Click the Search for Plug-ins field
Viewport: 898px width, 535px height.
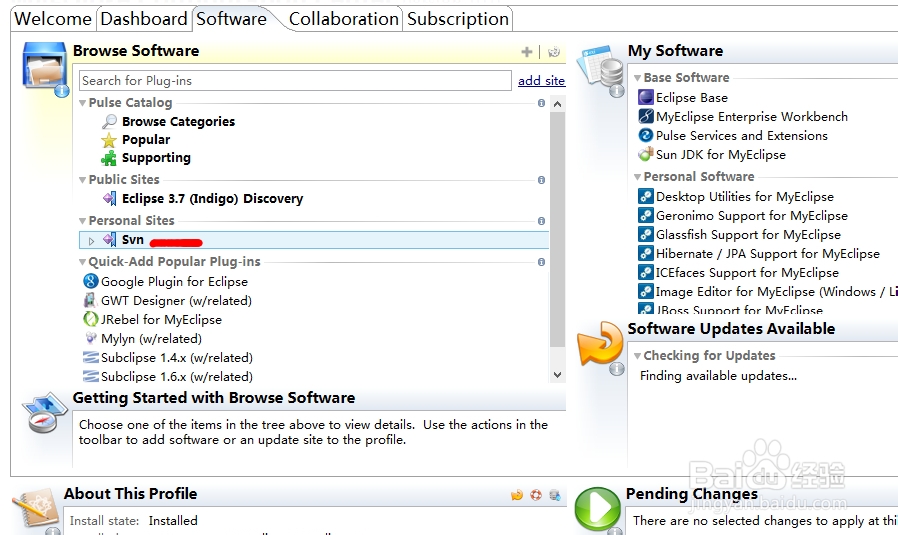pos(295,81)
